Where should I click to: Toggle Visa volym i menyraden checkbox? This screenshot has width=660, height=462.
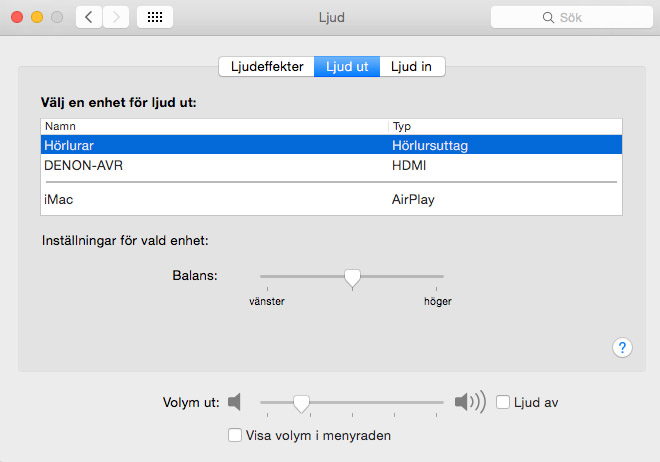235,435
